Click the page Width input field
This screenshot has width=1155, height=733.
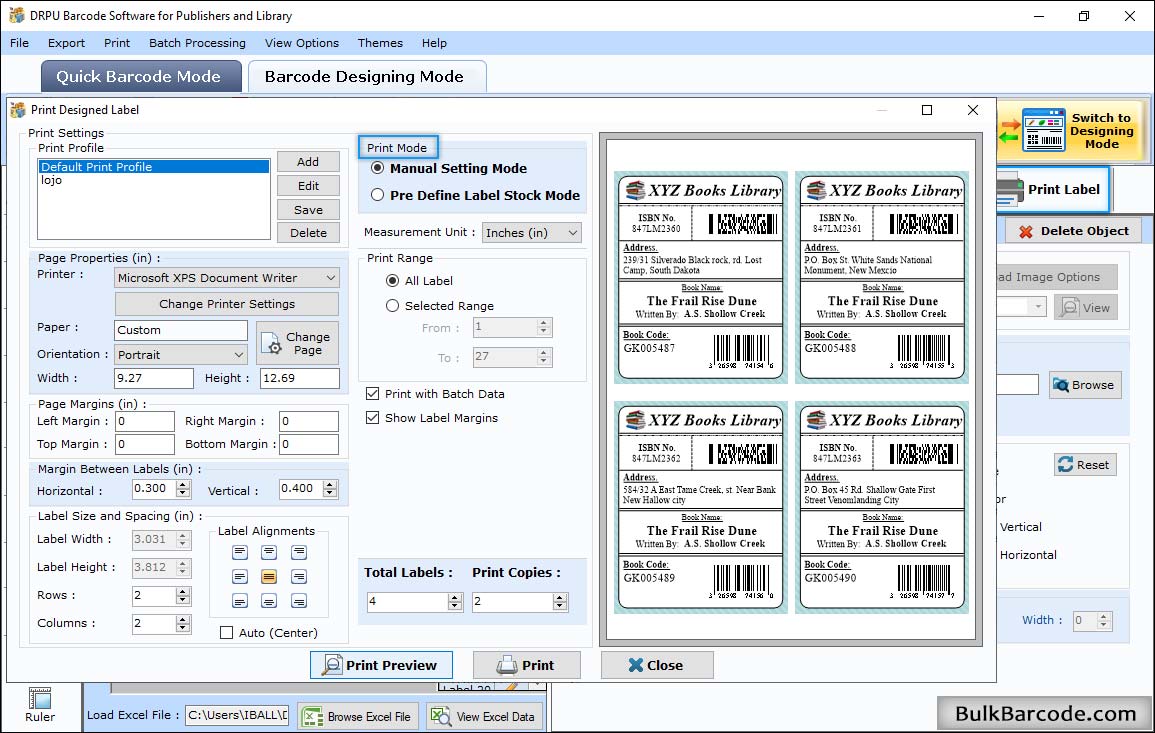(154, 378)
